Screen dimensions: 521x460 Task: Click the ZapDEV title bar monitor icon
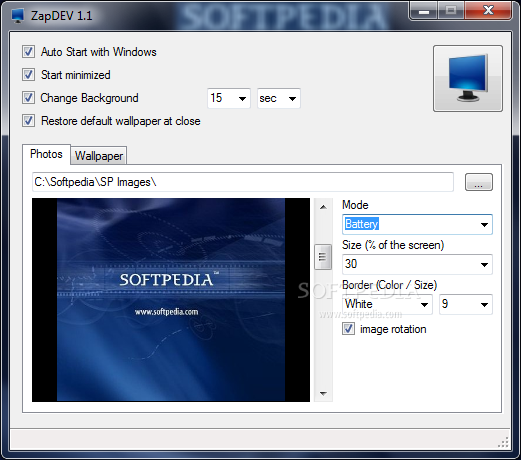click(x=17, y=16)
